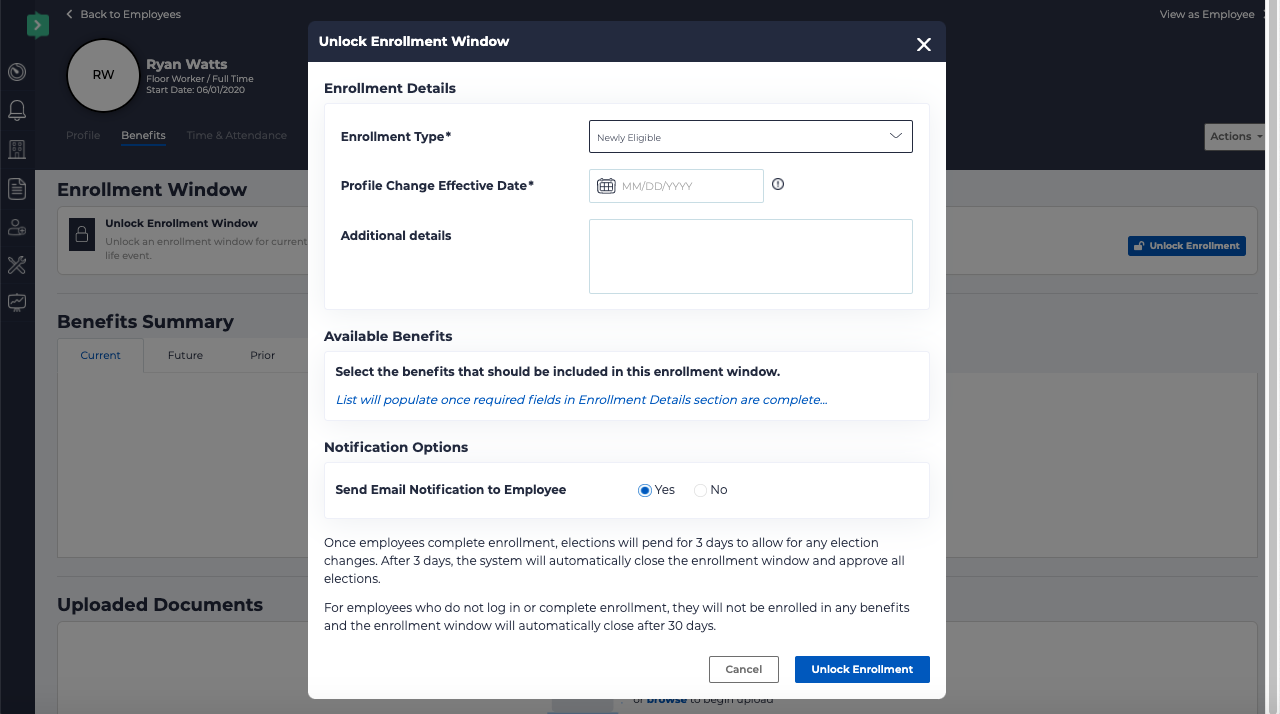The width and height of the screenshot is (1280, 714).
Task: Open the Enrollment Type dropdown
Action: pos(750,136)
